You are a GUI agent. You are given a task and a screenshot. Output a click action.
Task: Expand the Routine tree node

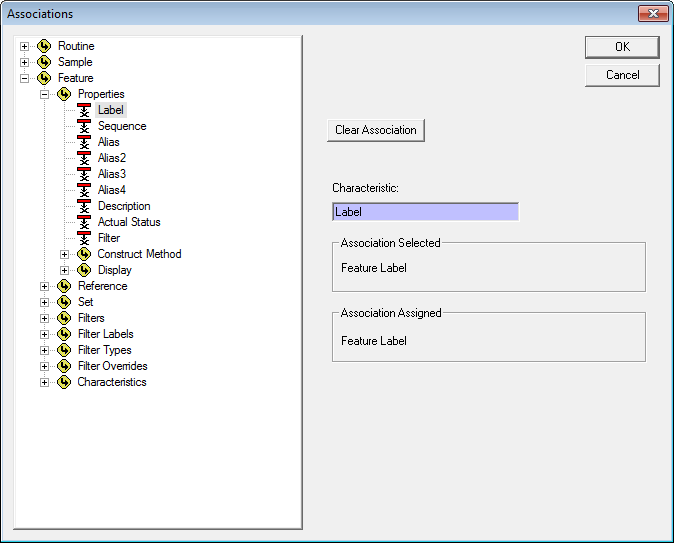point(25,46)
